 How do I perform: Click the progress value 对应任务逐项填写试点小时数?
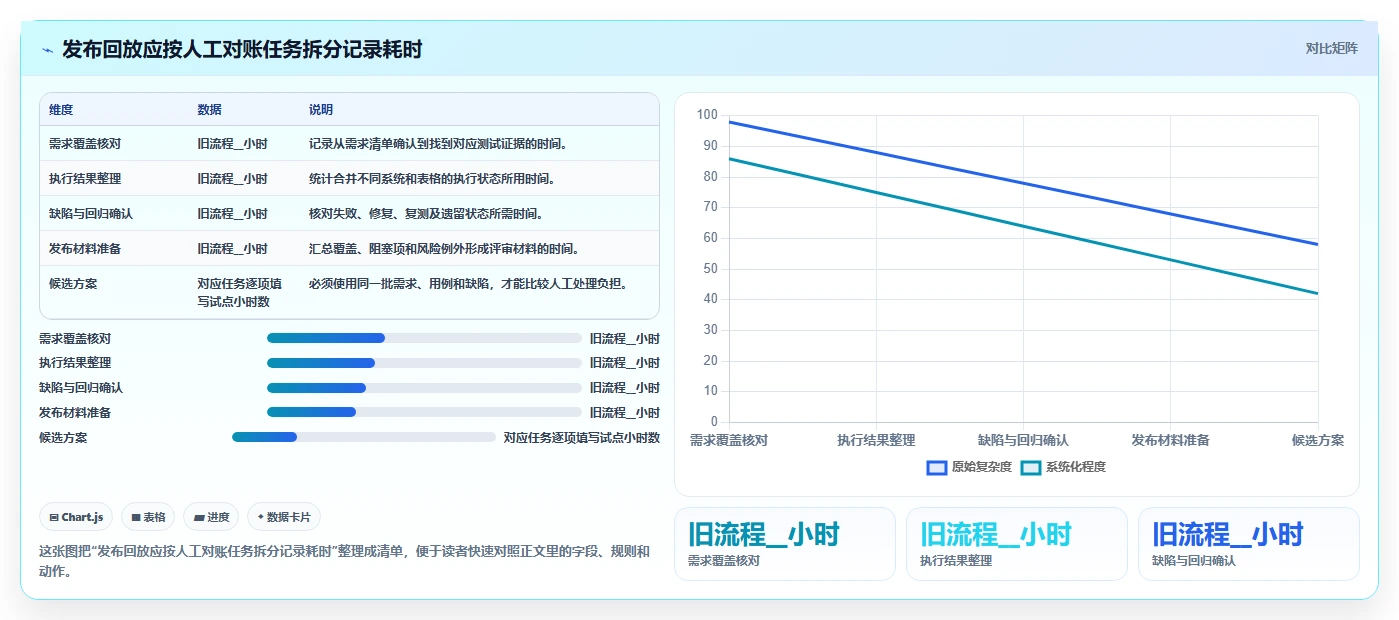click(x=582, y=437)
